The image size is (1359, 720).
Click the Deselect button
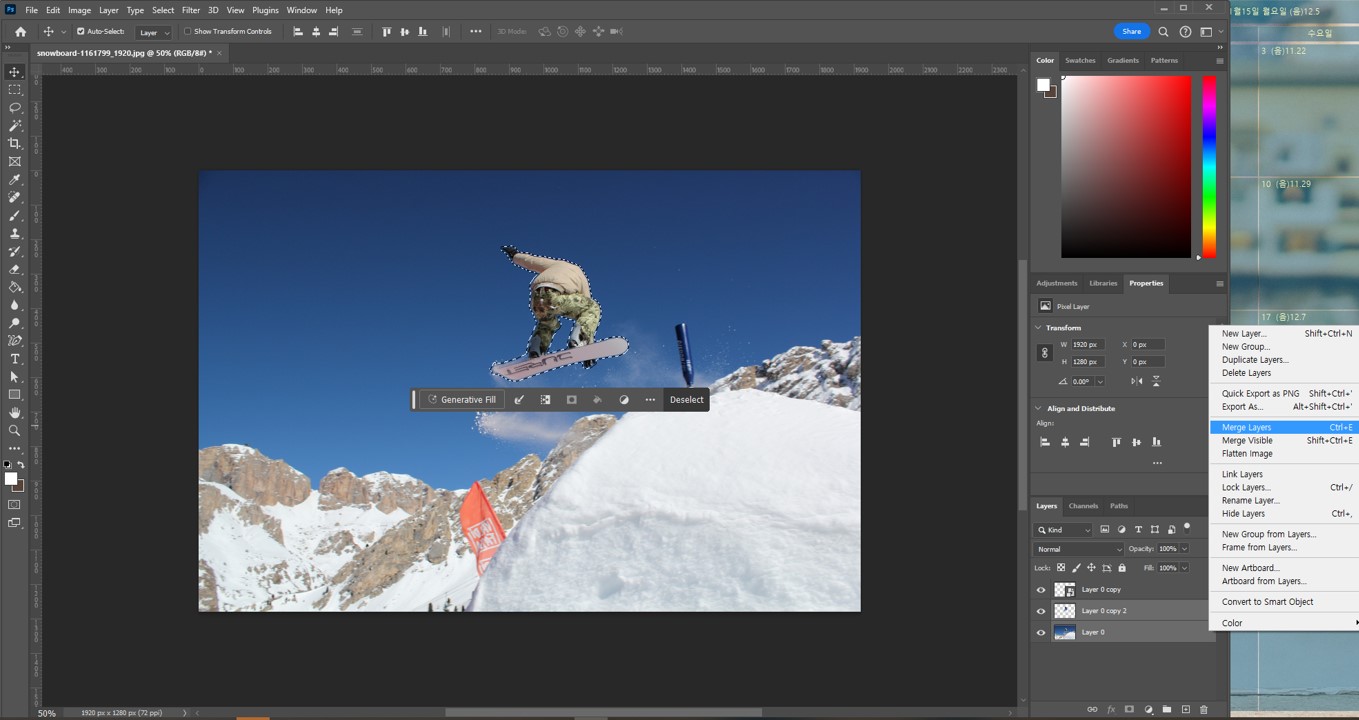686,400
